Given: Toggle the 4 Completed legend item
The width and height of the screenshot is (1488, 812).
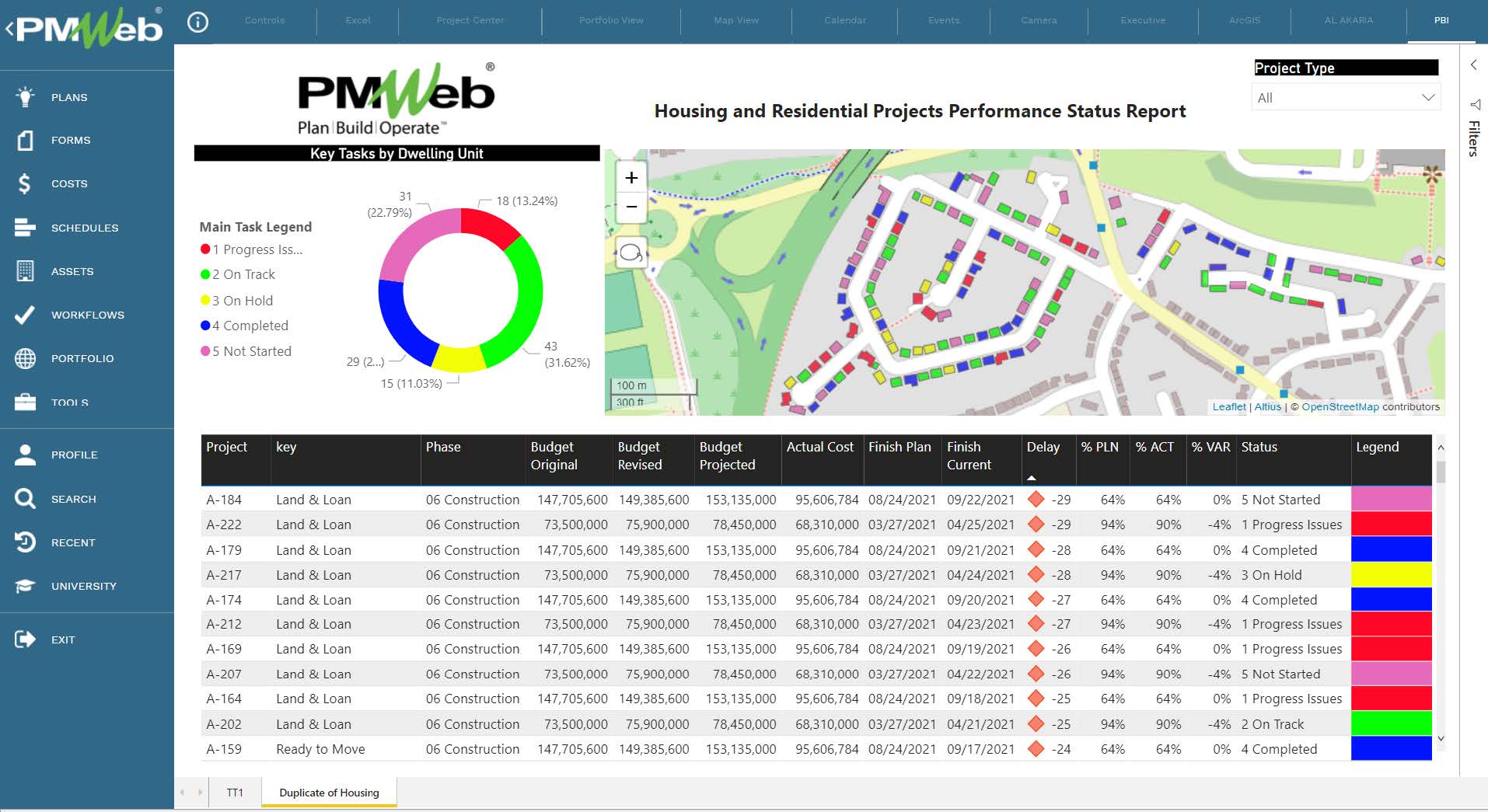Looking at the screenshot, I should 244,326.
